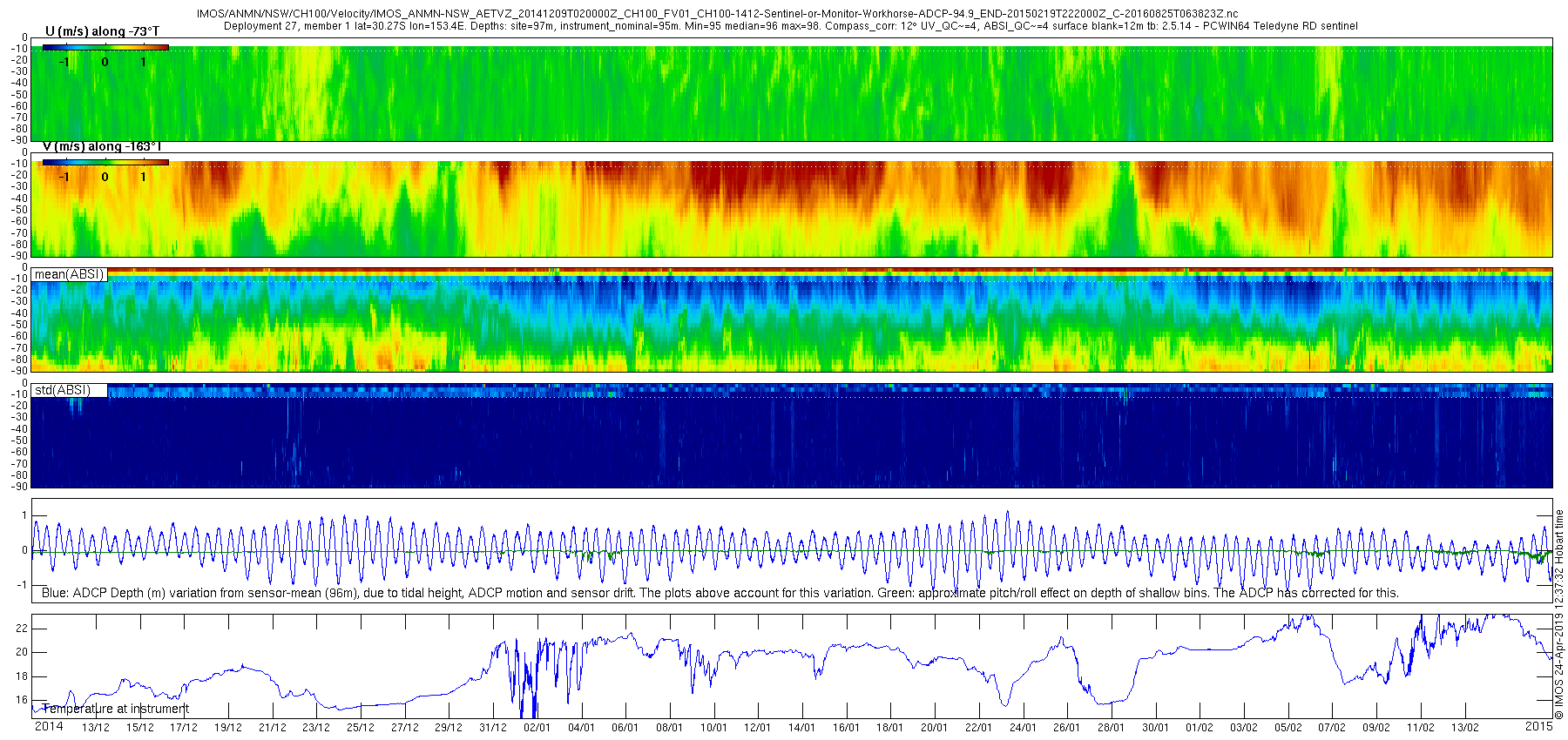Click the 'mean(ABSI)' panel label
Screen dimensions: 1568x740
pos(69,274)
